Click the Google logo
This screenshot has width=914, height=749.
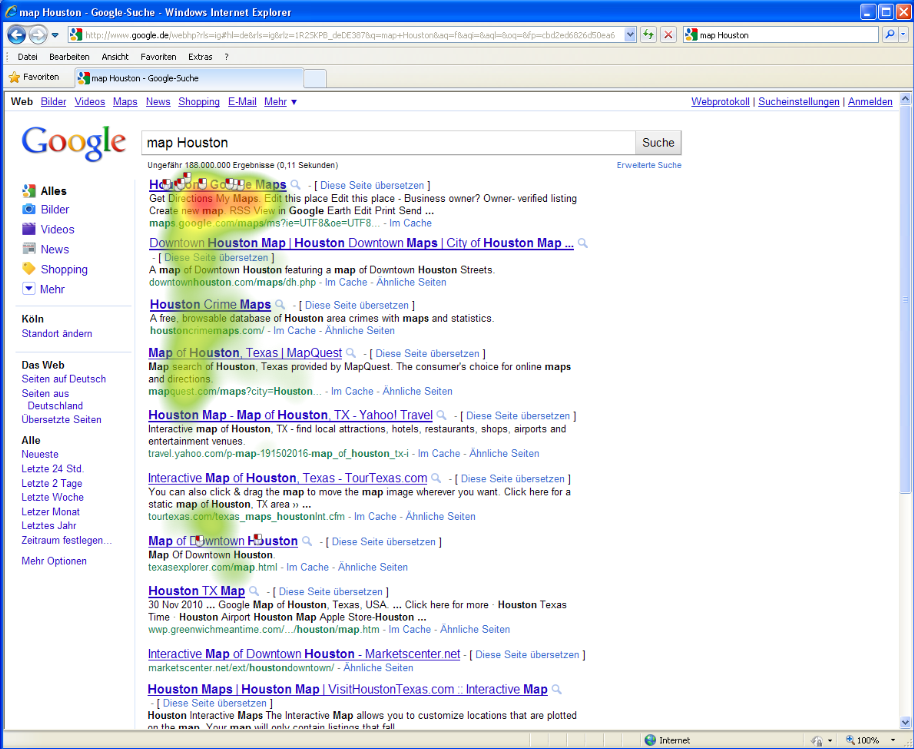point(73,142)
